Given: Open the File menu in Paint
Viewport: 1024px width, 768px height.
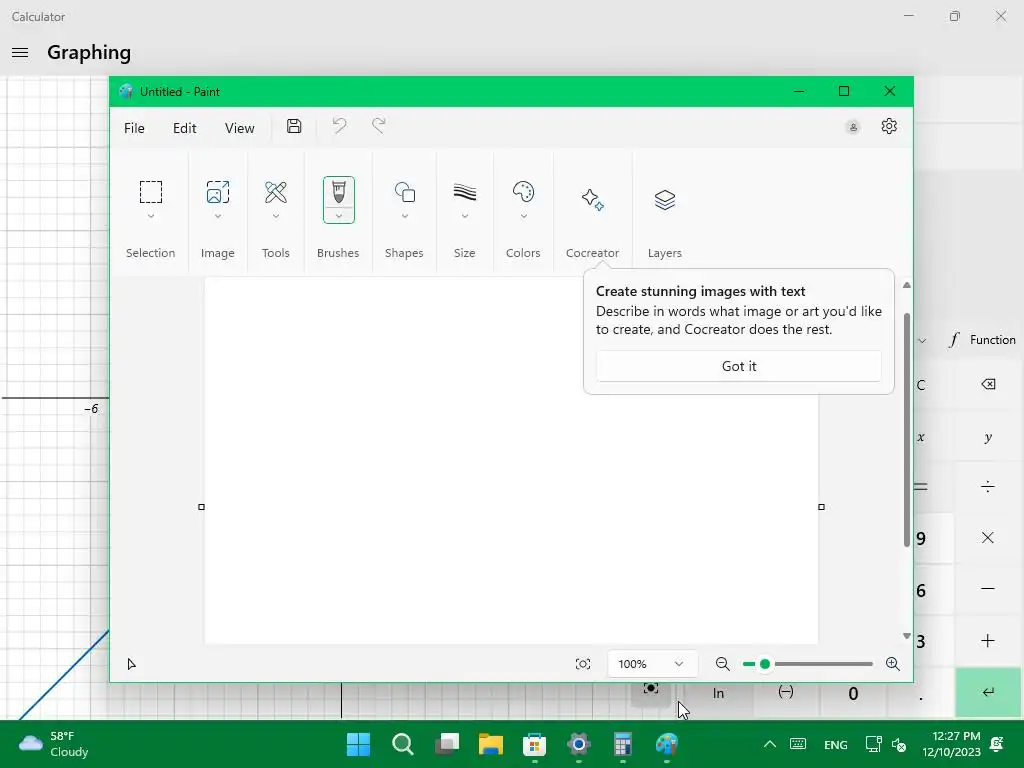Looking at the screenshot, I should (x=134, y=128).
